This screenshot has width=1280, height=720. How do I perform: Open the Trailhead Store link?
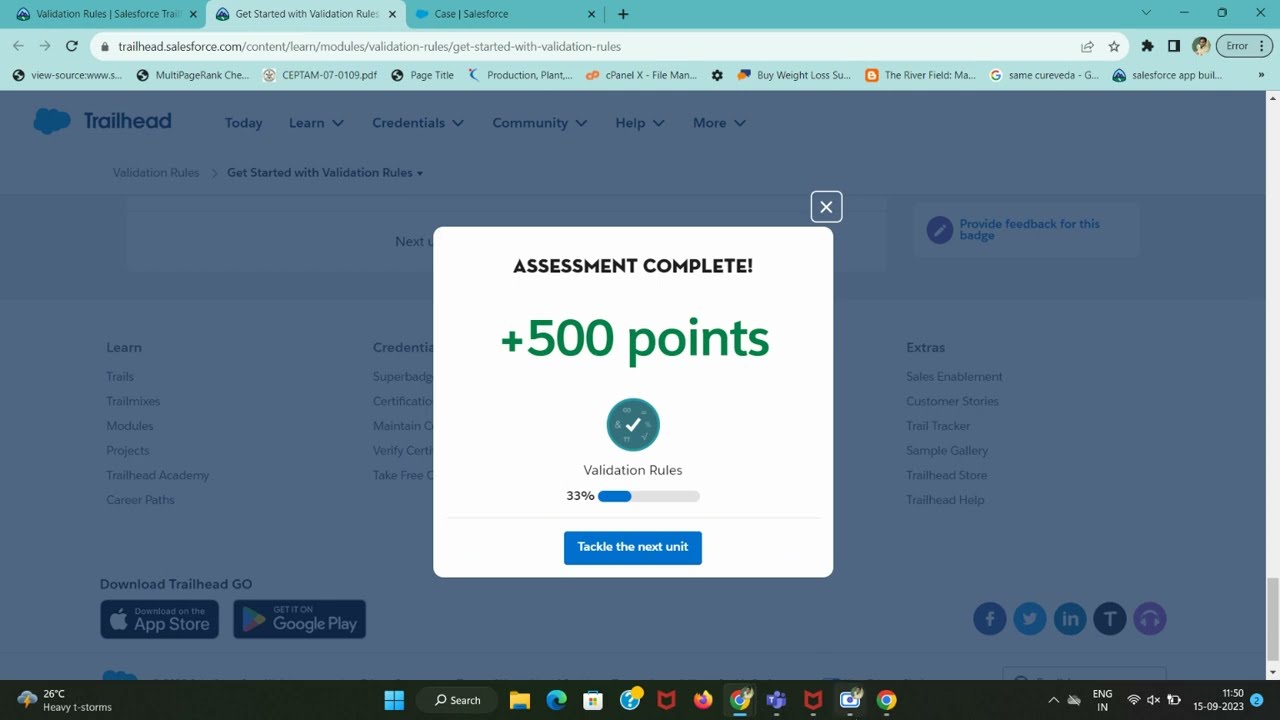[x=946, y=475]
